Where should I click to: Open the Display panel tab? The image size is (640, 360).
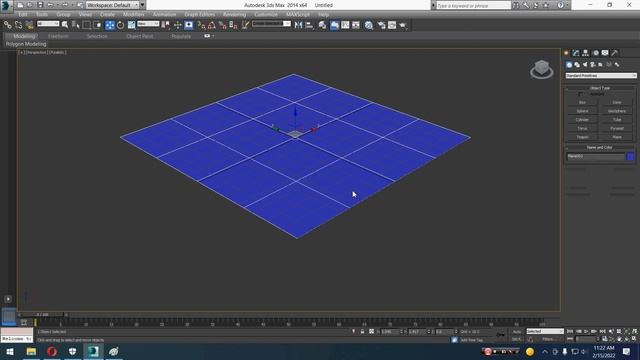click(605, 53)
